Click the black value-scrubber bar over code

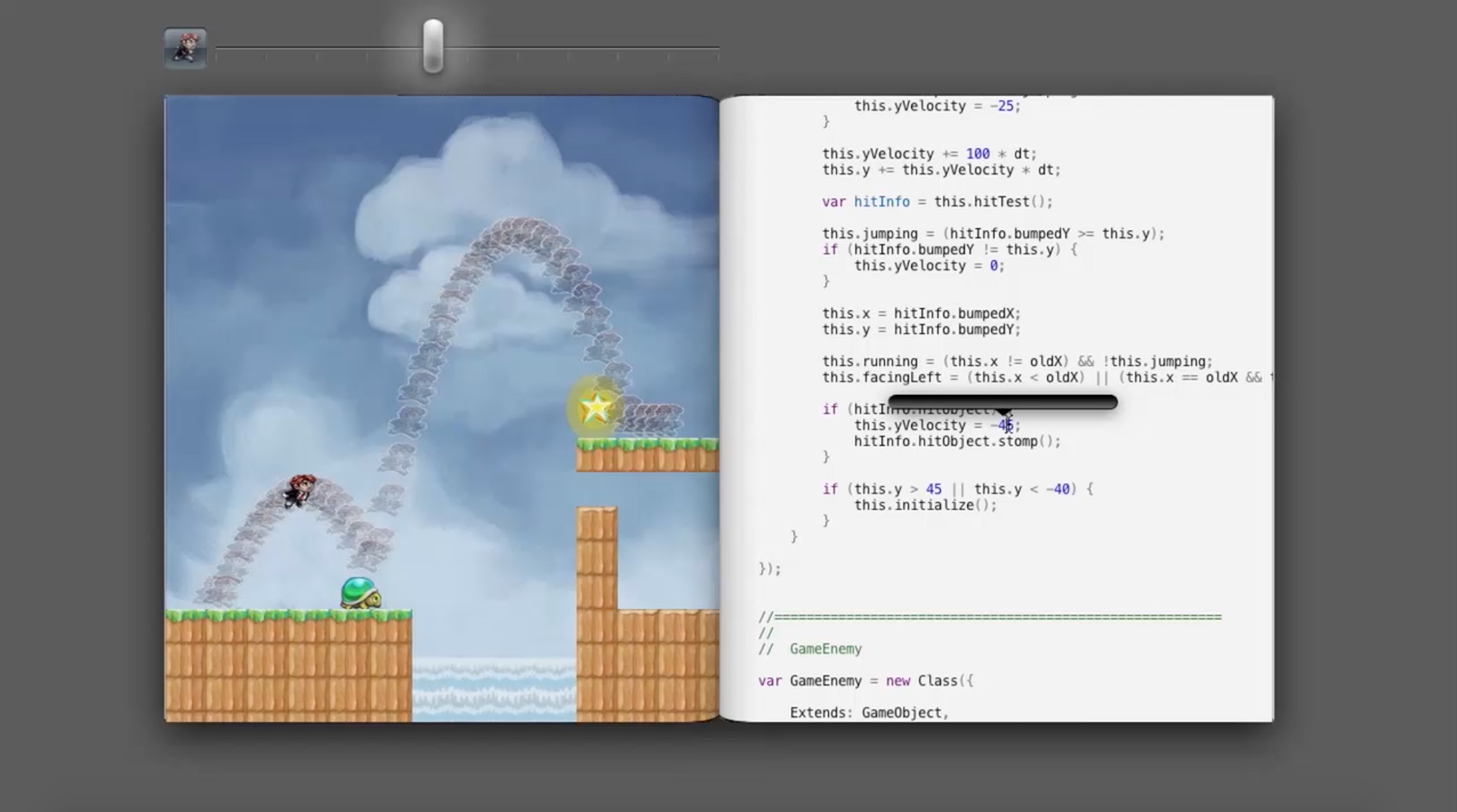pos(1002,402)
